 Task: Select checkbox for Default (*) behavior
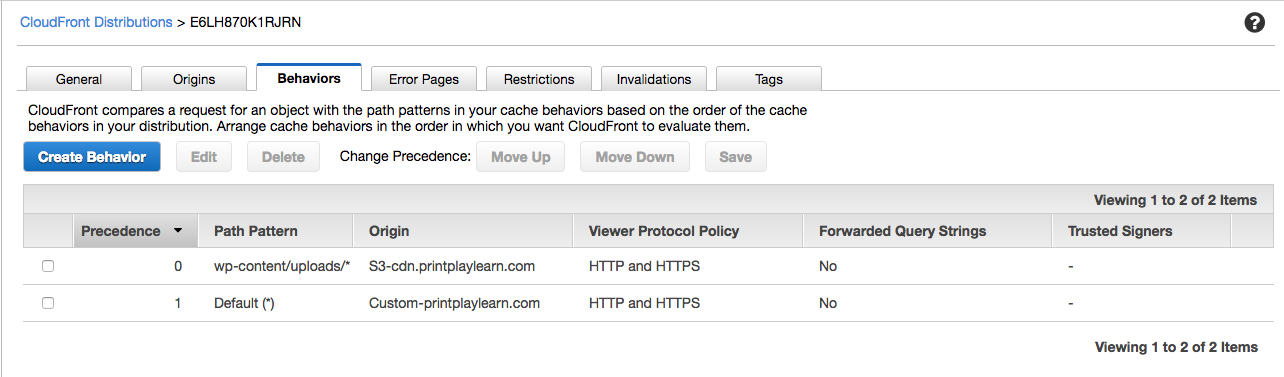click(x=48, y=303)
